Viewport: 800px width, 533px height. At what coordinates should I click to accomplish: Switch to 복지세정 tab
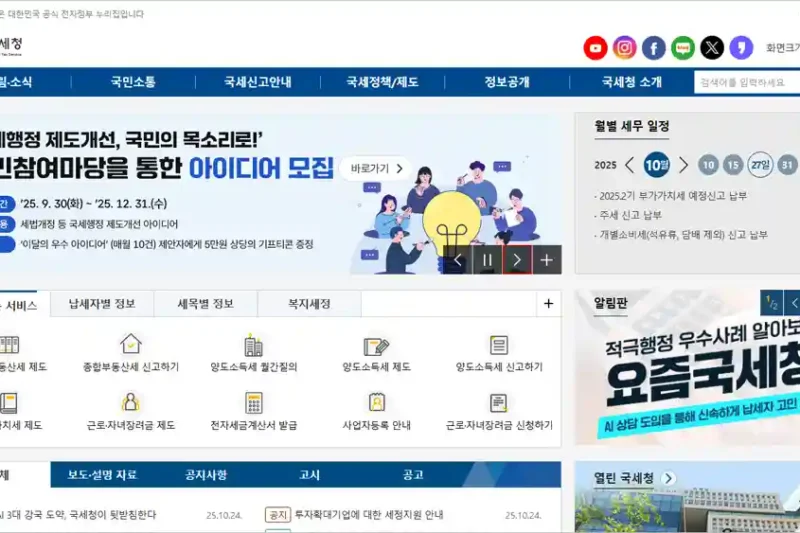tap(309, 304)
